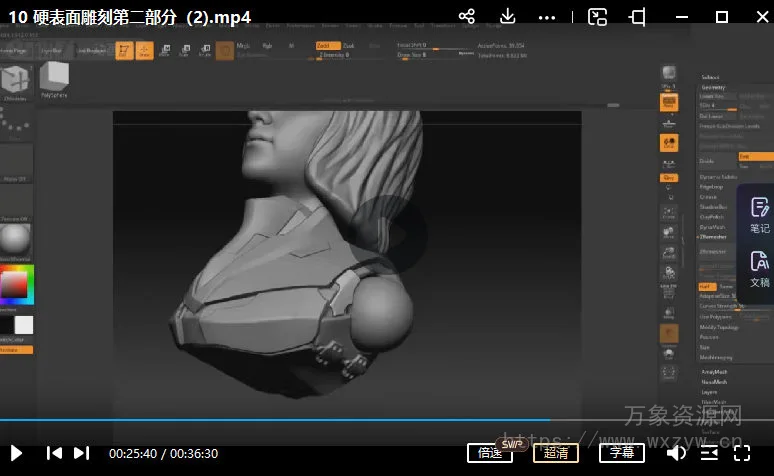Click the ZBrush material sphere thumbnail
Screen dimensions: 774x476
pos(16,239)
